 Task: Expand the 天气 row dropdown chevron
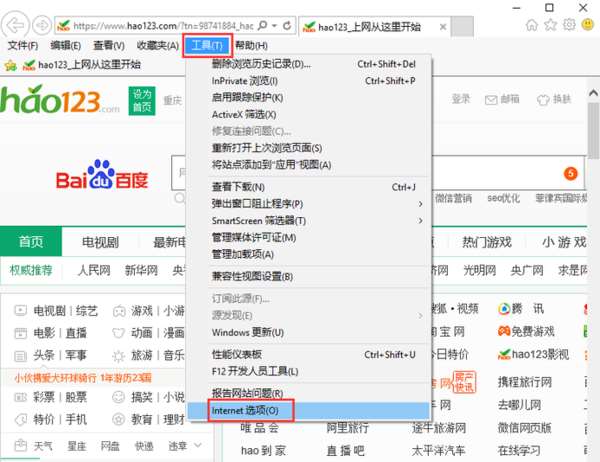pyautogui.click(x=197, y=445)
